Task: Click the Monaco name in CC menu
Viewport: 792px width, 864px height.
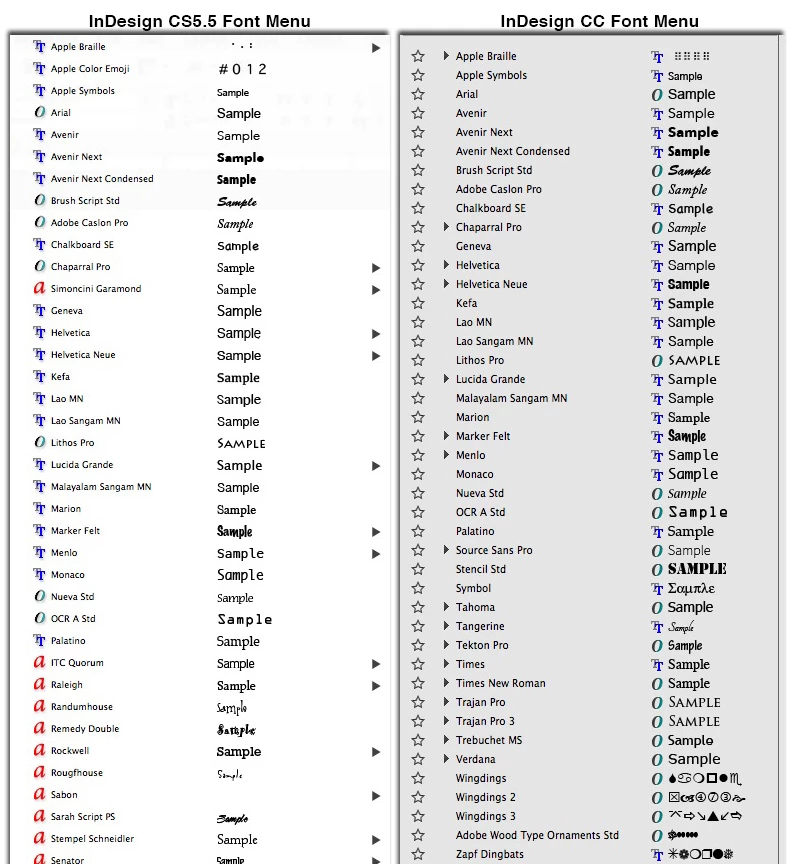Action: 475,474
